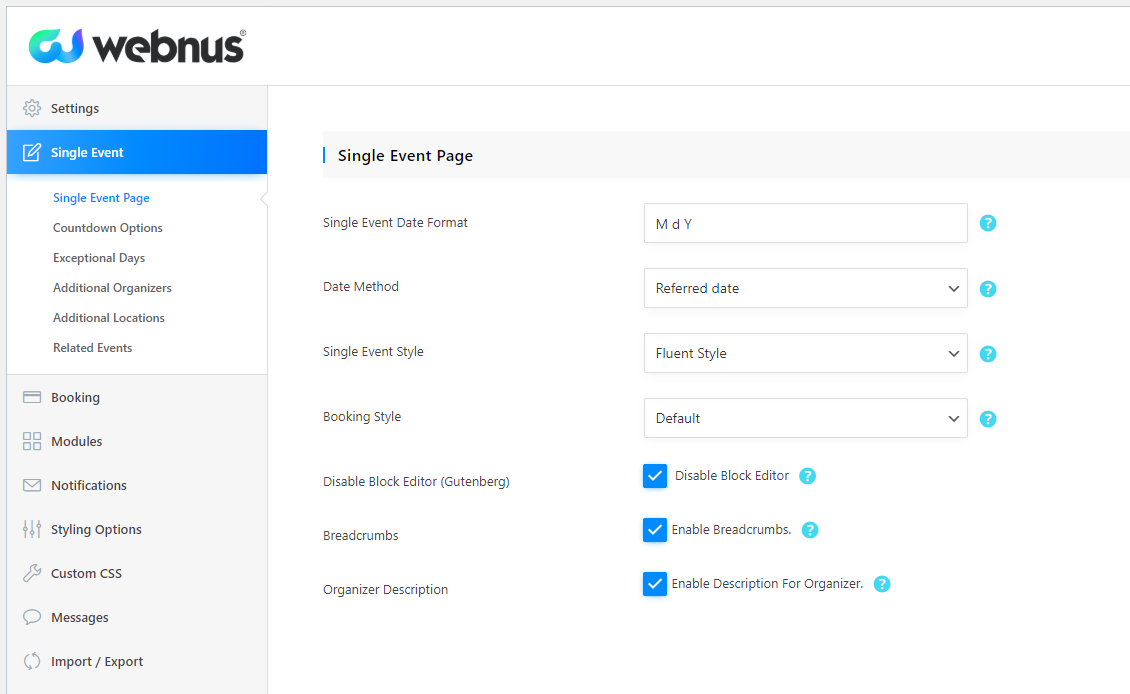Open the Single Event Style dropdown
This screenshot has width=1130, height=694.
805,353
